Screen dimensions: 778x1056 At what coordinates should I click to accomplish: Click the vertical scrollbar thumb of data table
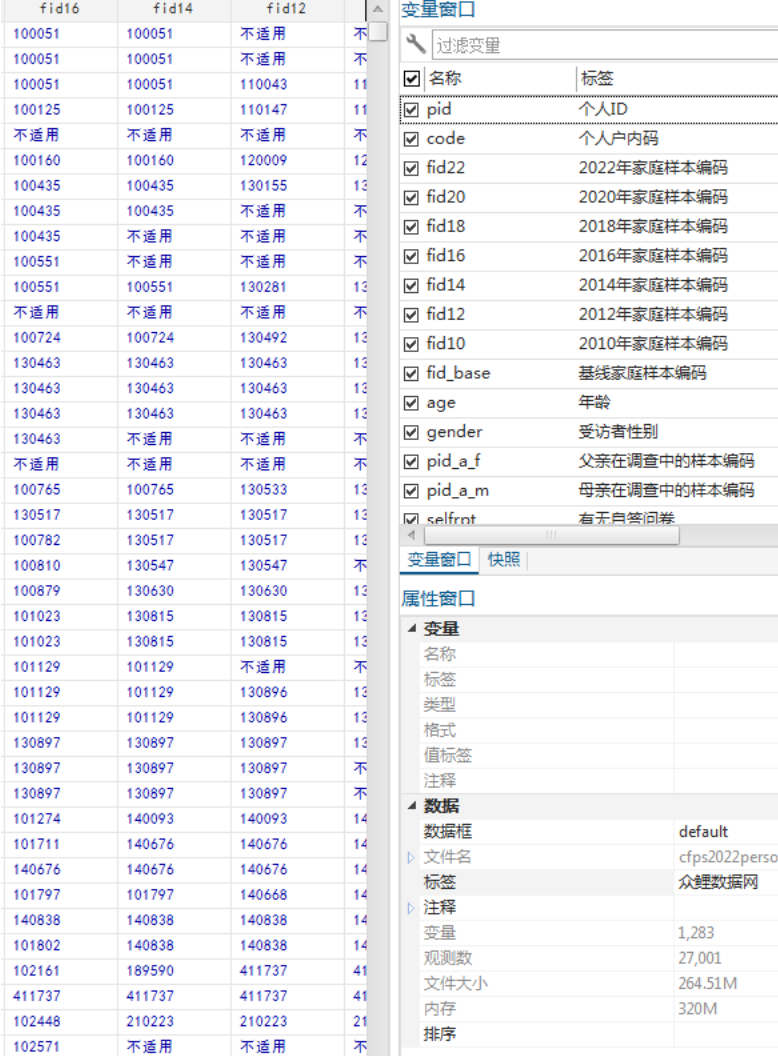coord(378,31)
